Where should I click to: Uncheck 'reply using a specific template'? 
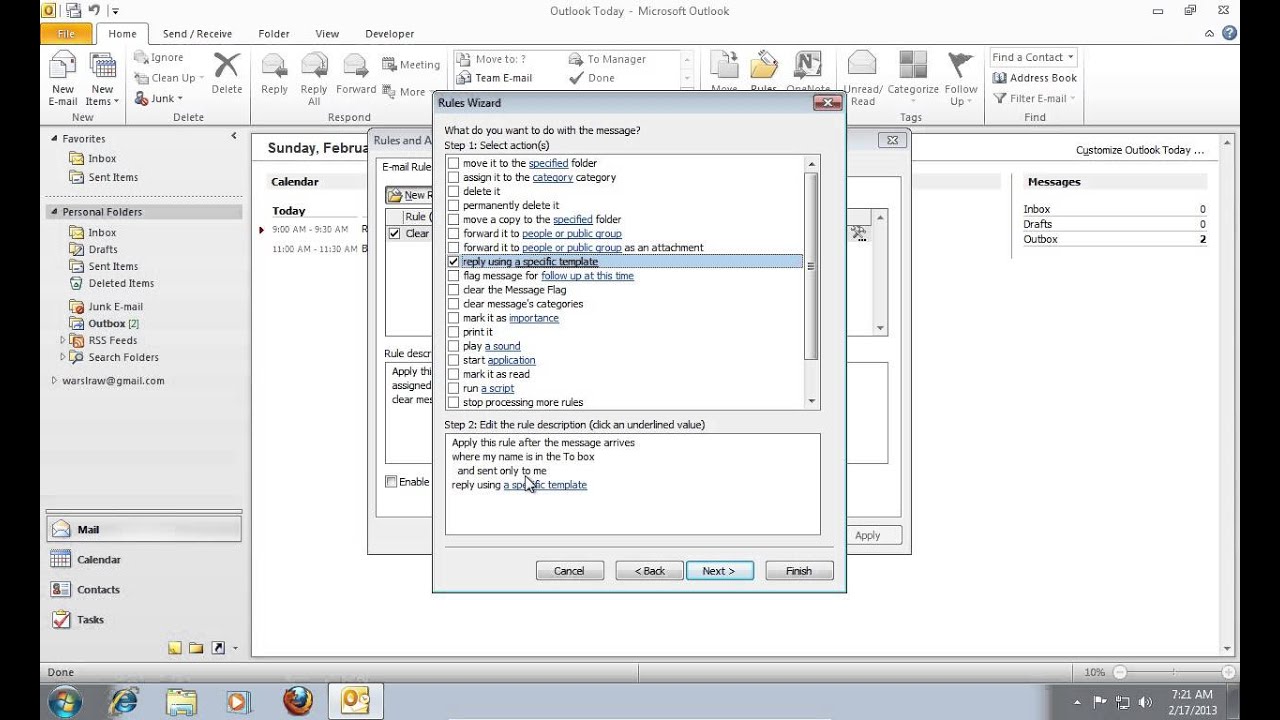pos(453,262)
